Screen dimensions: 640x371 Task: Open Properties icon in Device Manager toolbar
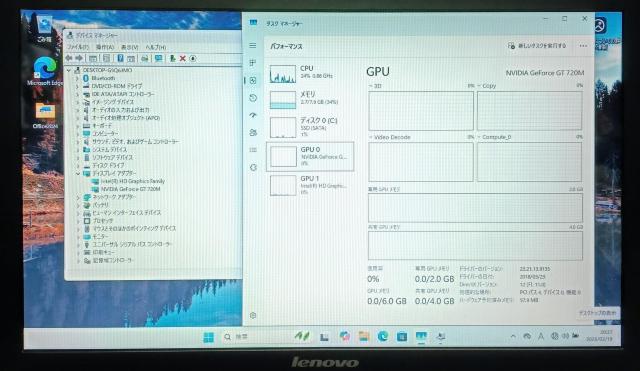[106, 59]
